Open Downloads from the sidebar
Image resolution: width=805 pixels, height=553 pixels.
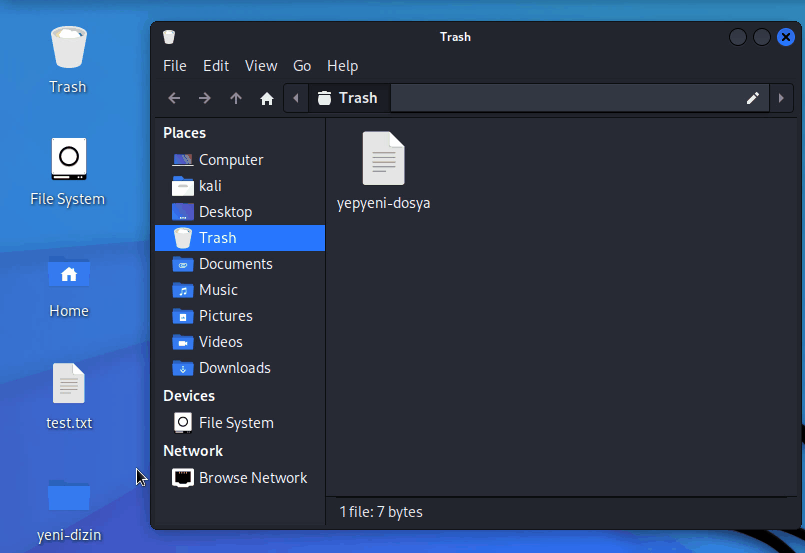pos(240,368)
